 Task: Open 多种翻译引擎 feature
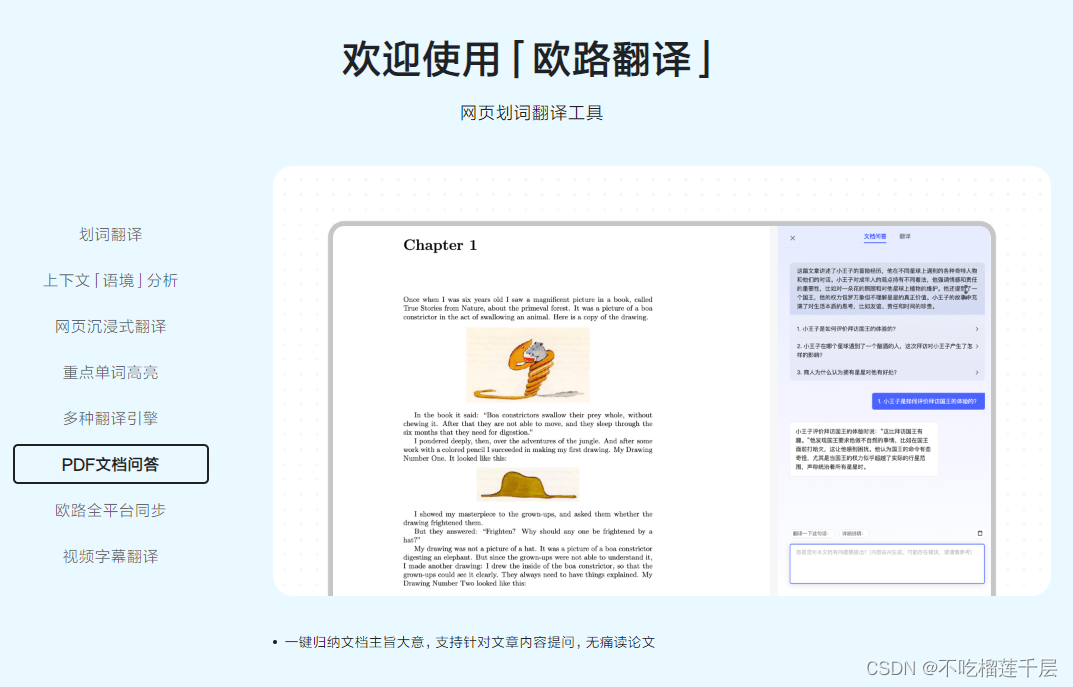110,418
